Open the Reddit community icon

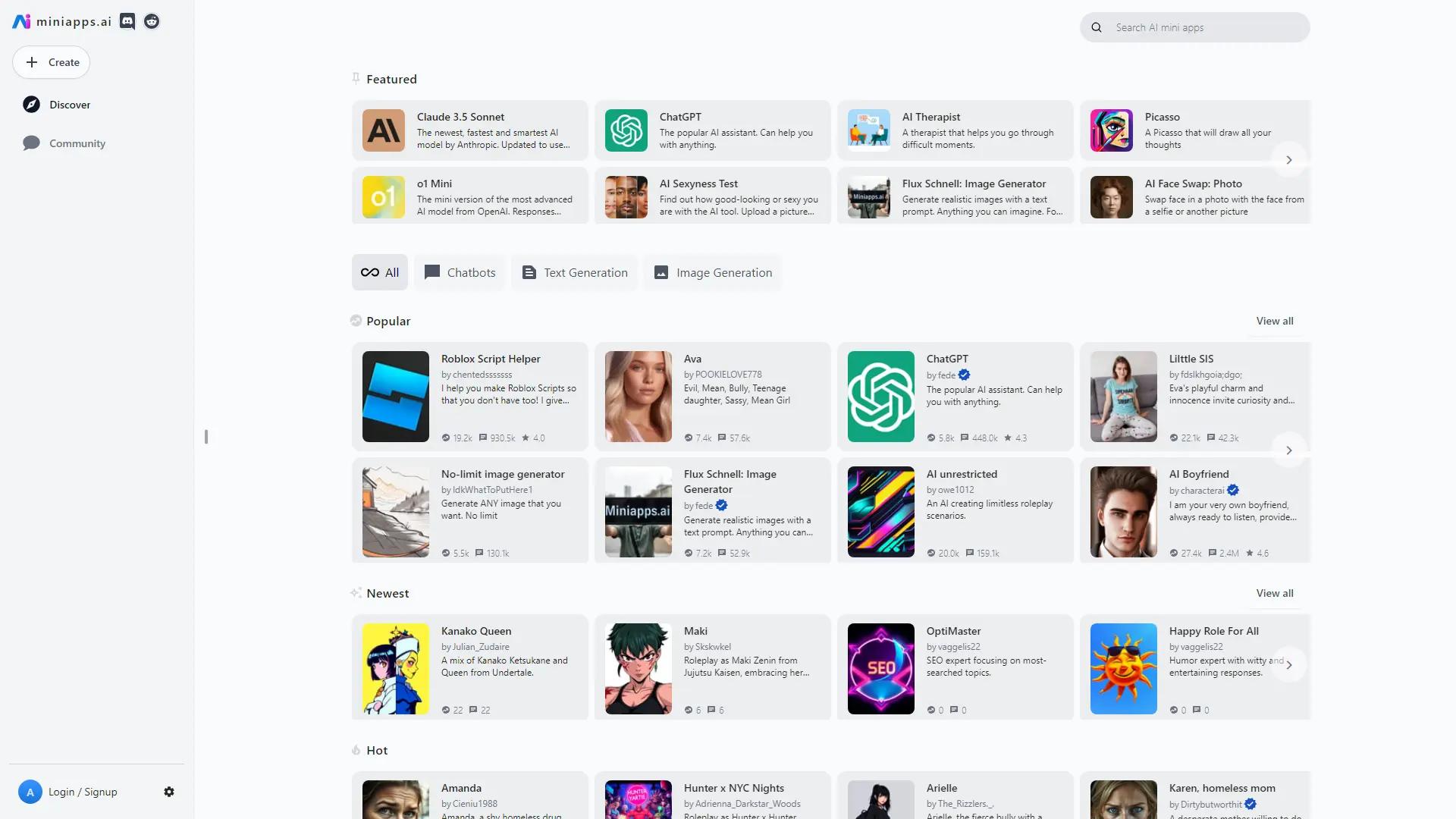[151, 21]
